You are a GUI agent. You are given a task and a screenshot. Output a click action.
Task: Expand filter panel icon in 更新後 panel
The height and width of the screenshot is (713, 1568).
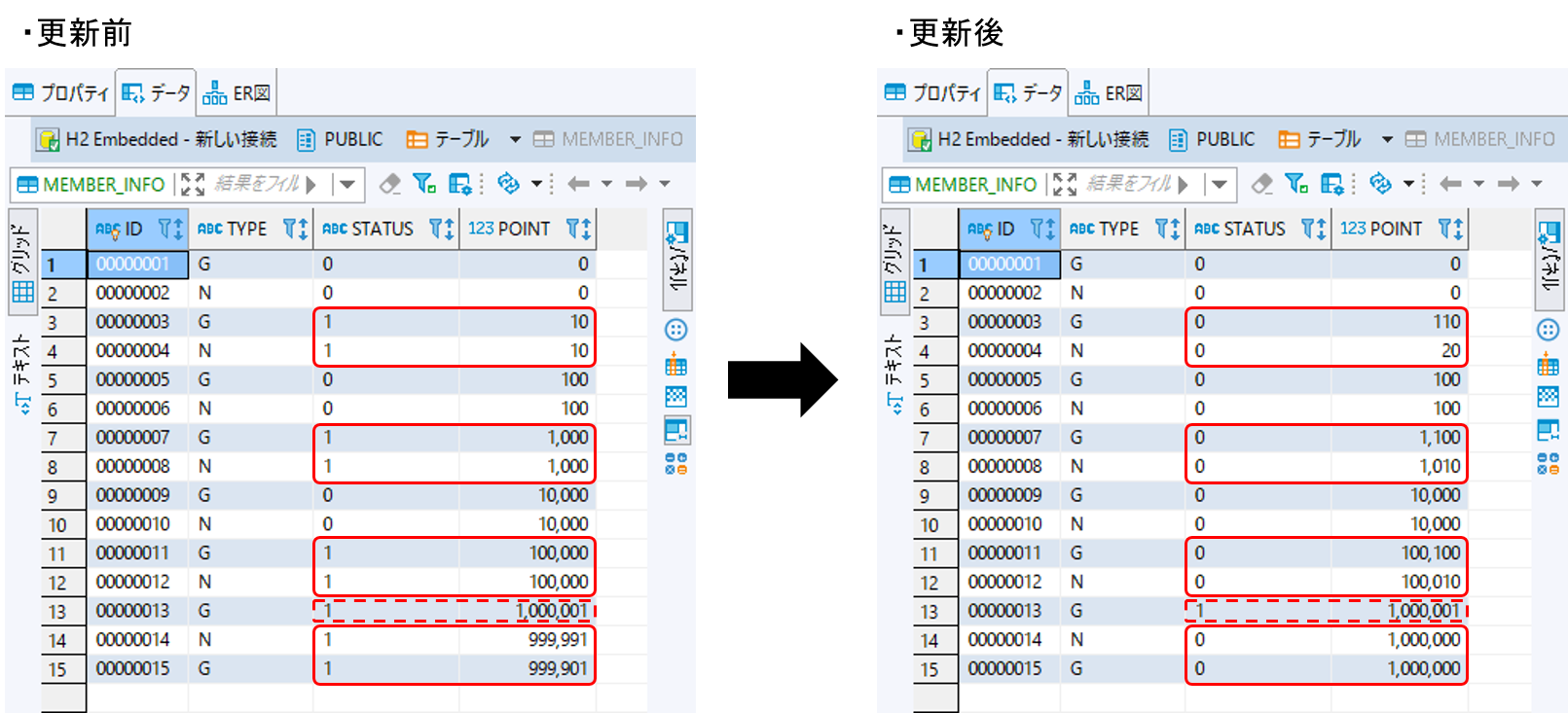tap(1065, 184)
